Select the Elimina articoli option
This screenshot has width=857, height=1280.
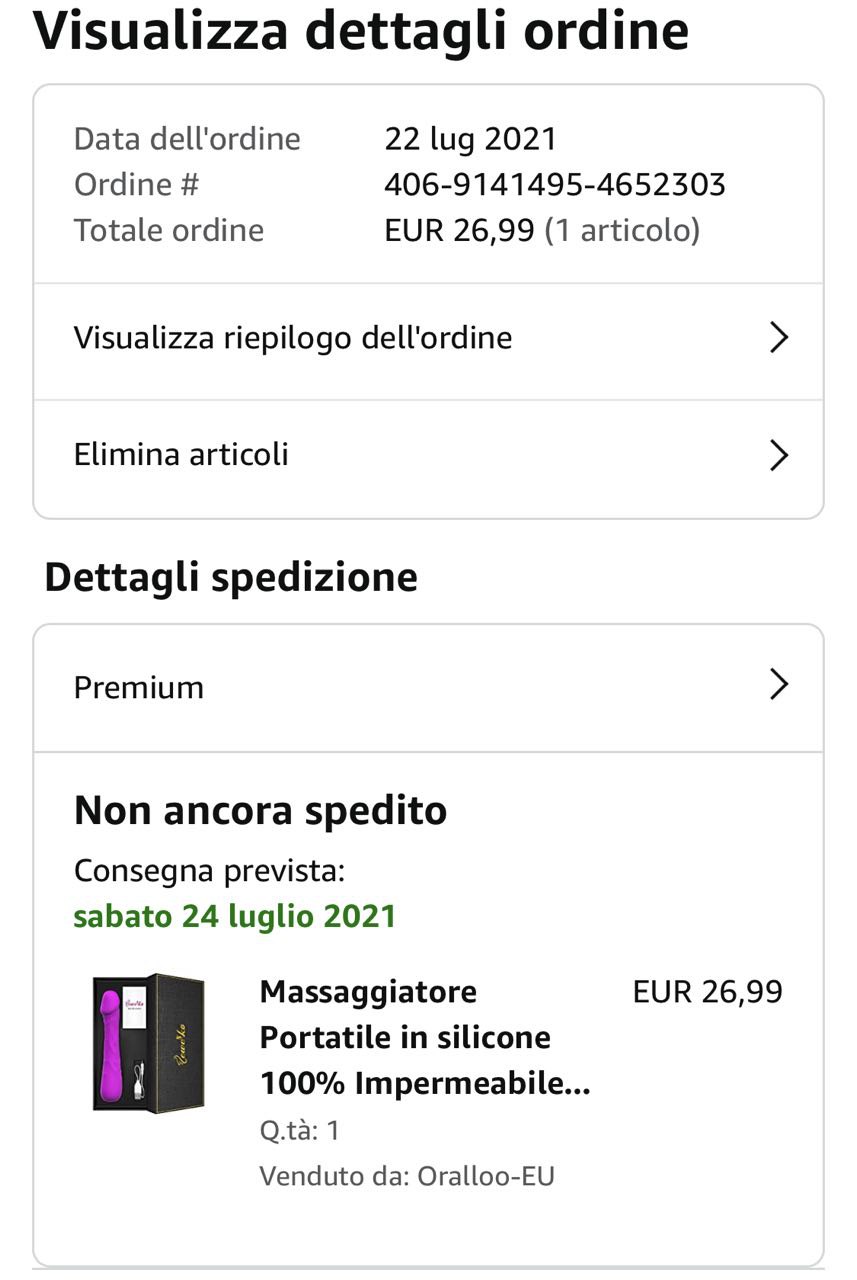pos(181,455)
